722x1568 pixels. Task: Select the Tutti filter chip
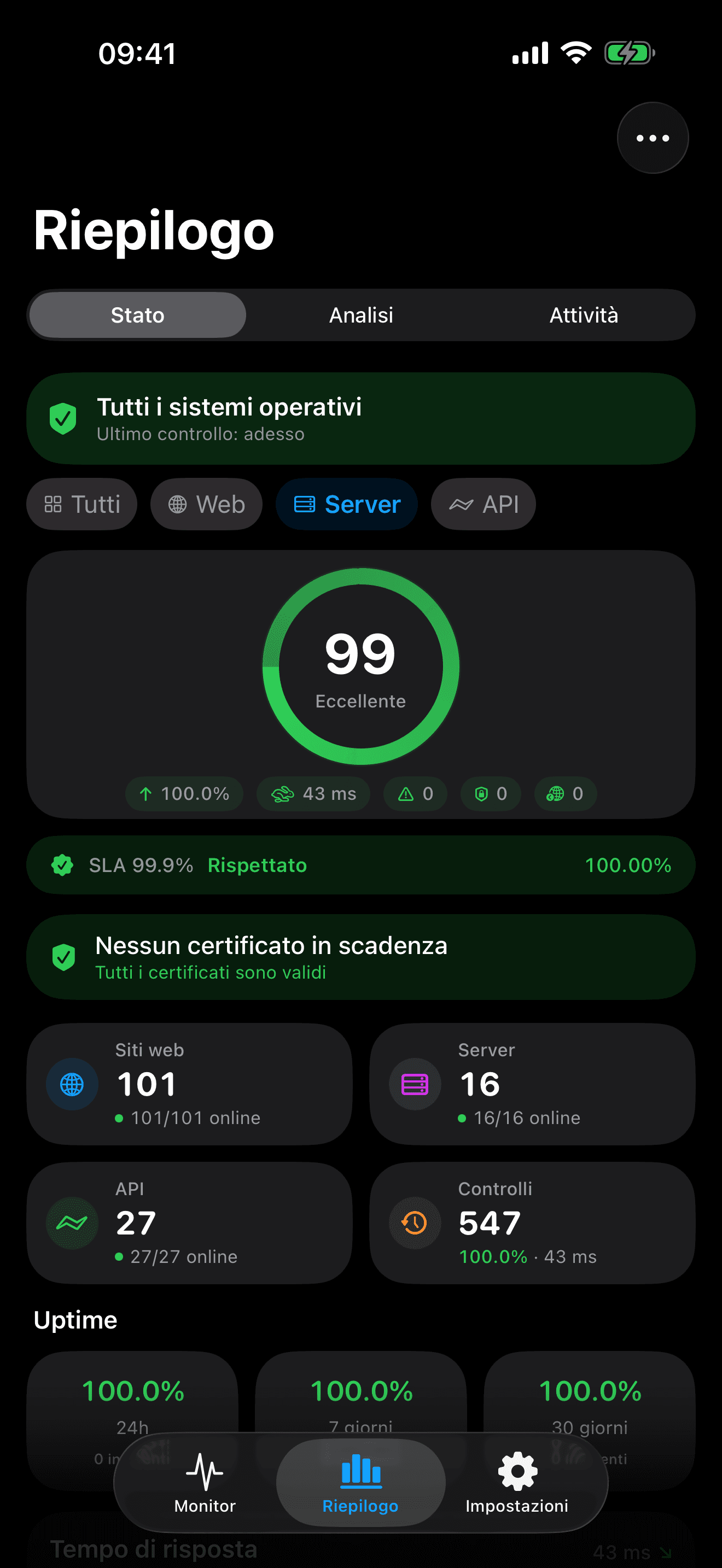point(82,504)
